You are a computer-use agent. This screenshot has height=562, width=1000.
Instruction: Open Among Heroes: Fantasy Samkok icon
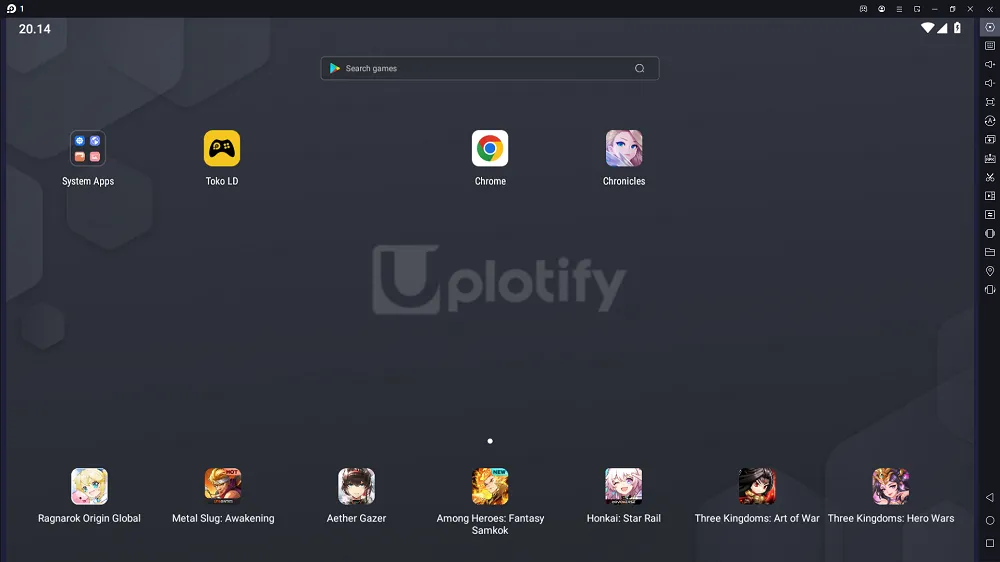tap(490, 486)
